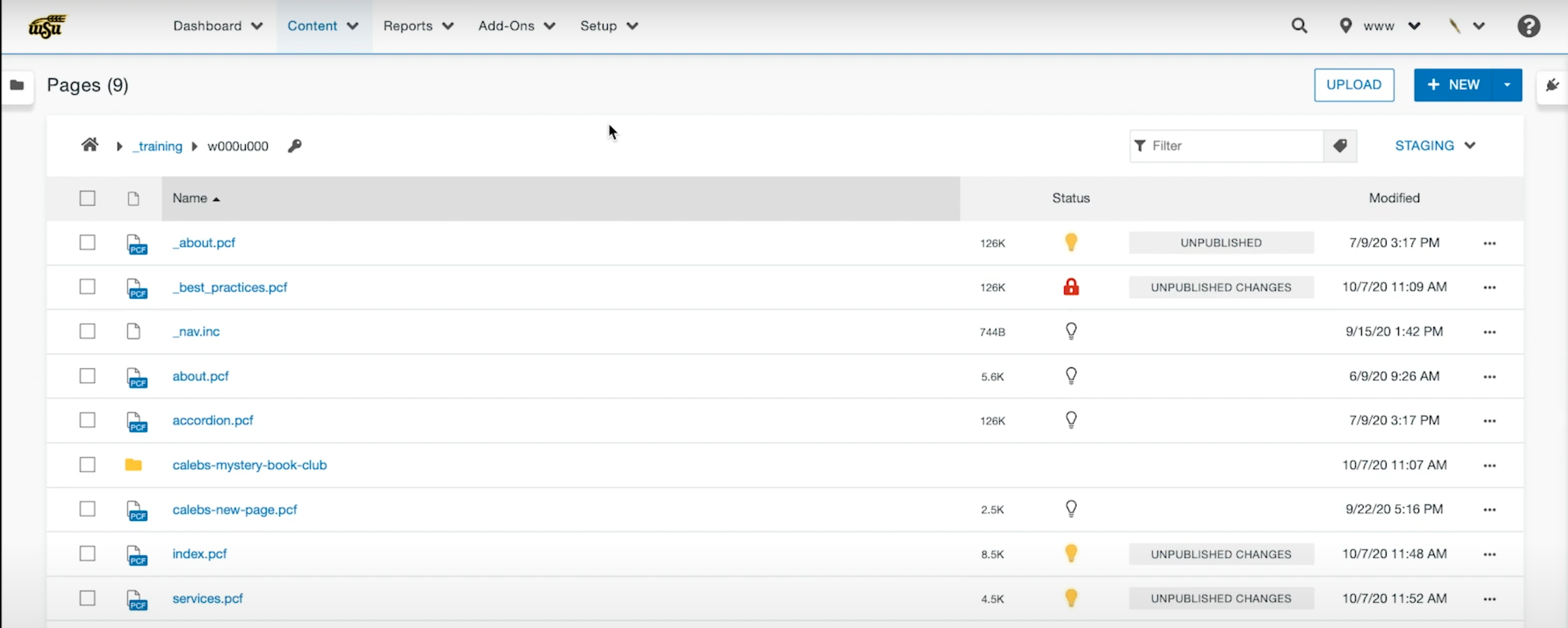The image size is (1568, 628).
Task: Click the yellow lightbulb for services.pcf
Action: pos(1071,598)
